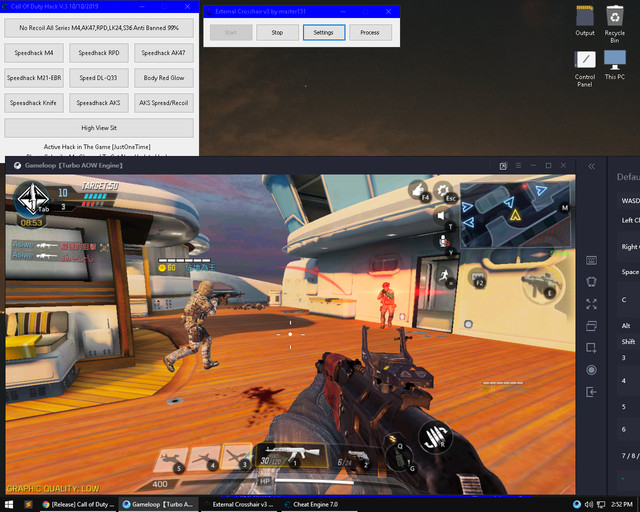640x512 pixels.
Task: Click taskbar clock 2:52 PM
Action: pyautogui.click(x=622, y=505)
